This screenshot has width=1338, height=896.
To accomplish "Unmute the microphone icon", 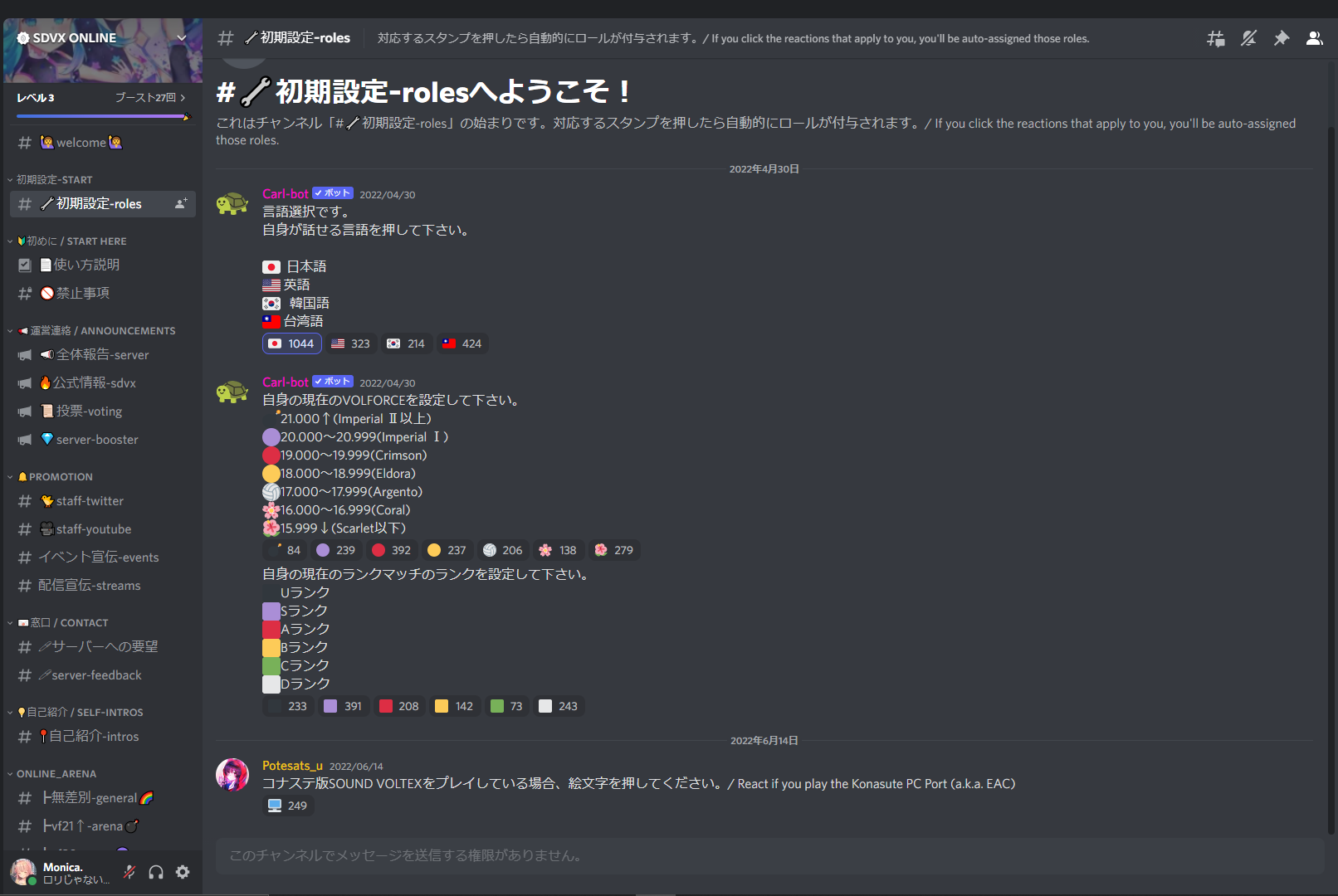I will 129,872.
